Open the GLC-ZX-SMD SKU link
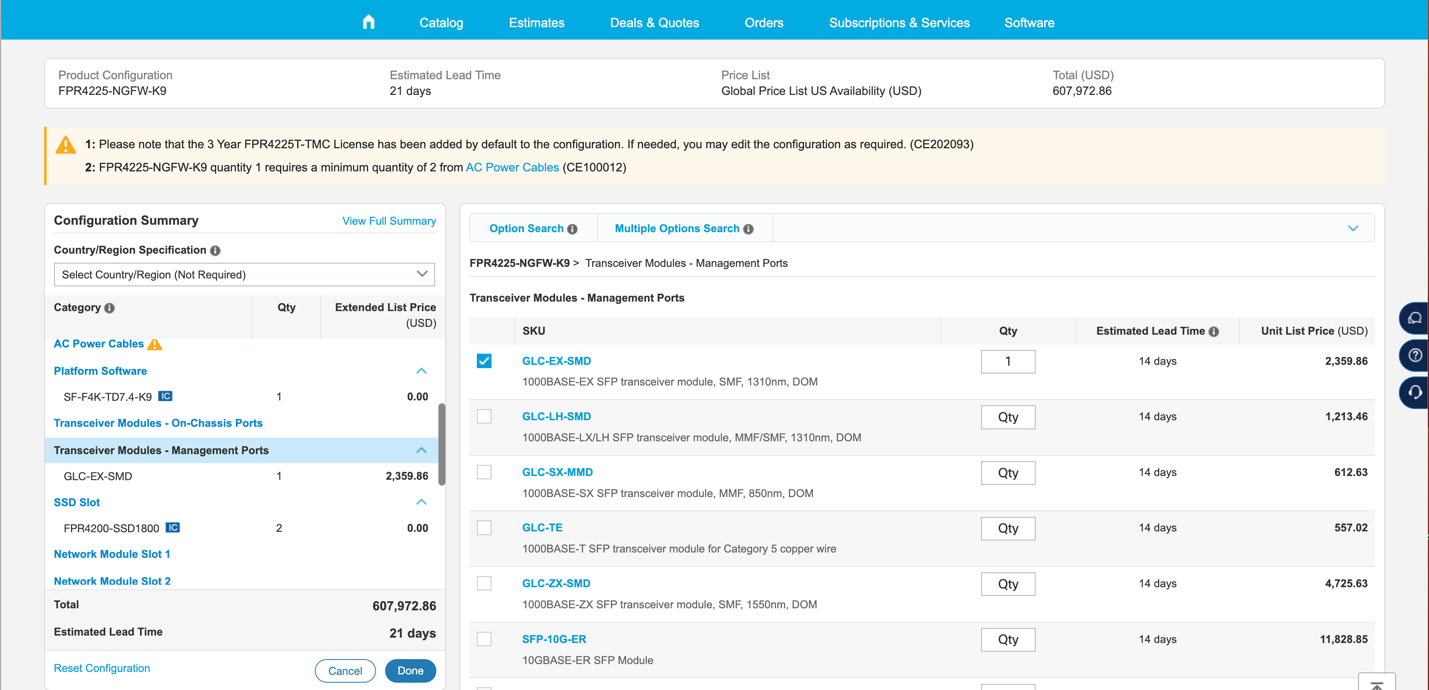Screen dimensions: 1429x690 [x=556, y=583]
